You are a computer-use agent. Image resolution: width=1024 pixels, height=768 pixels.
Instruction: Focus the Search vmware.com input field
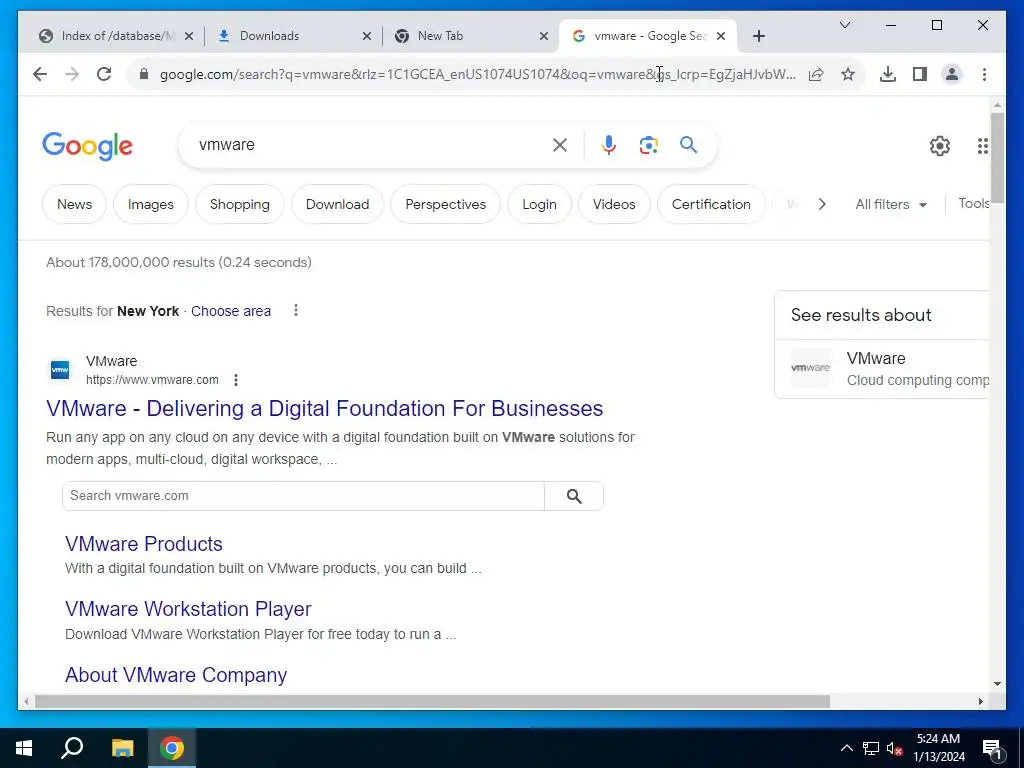coord(304,496)
